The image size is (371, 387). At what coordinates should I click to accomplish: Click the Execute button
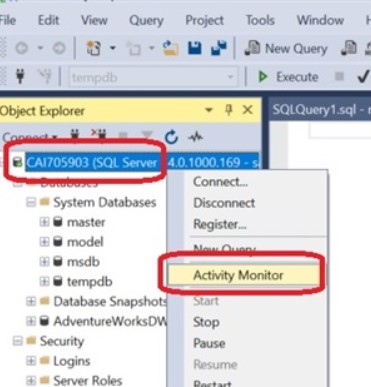point(289,77)
